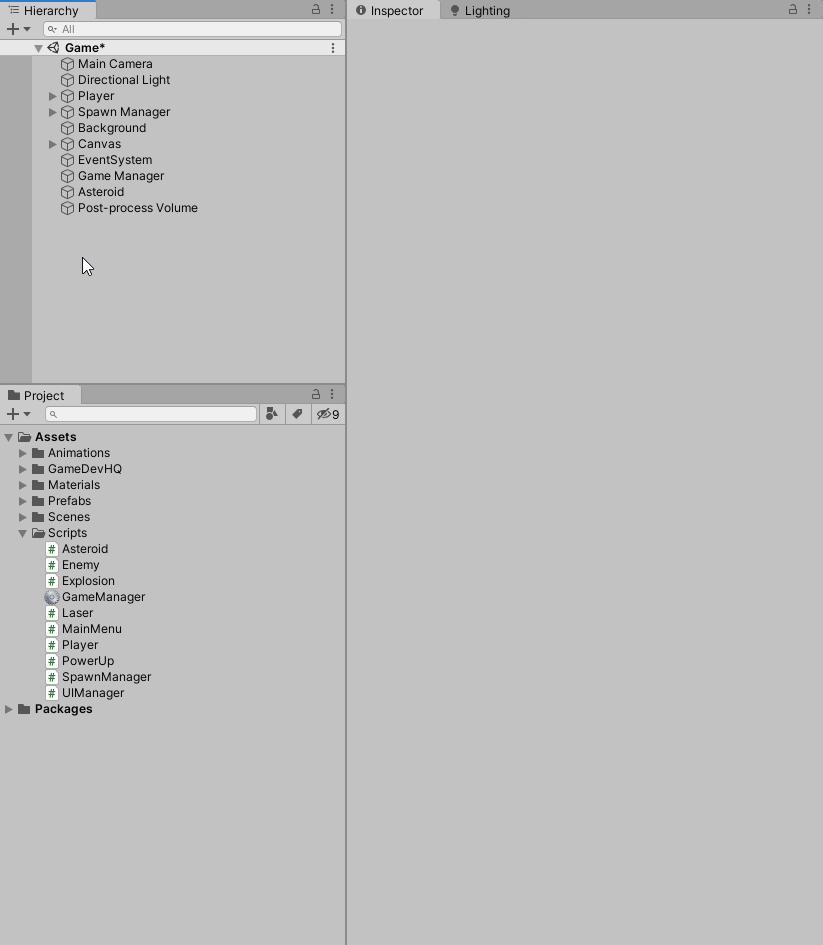
Task: Click the Unity scene icon beside Game
Action: click(53, 48)
